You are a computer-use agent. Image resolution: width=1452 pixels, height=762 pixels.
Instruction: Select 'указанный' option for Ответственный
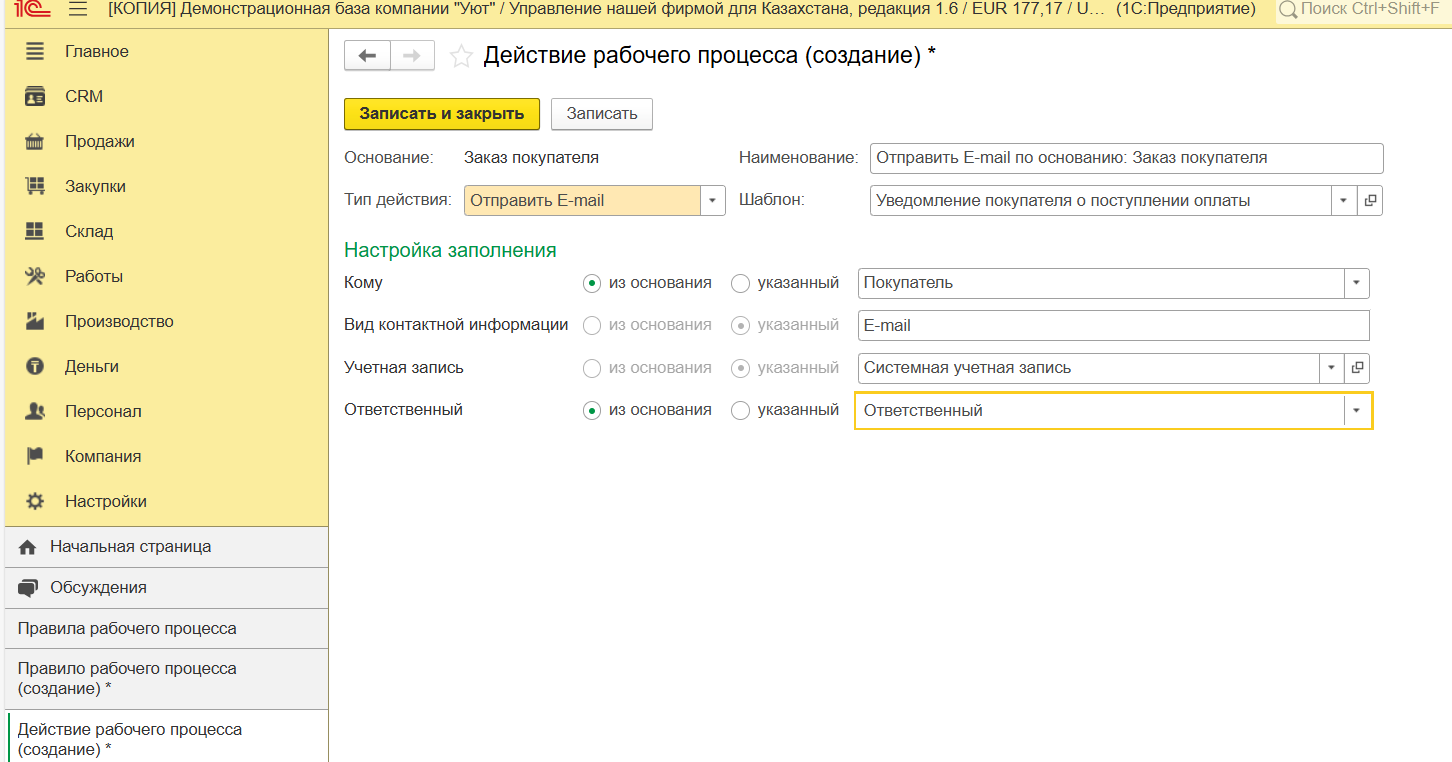tap(741, 411)
